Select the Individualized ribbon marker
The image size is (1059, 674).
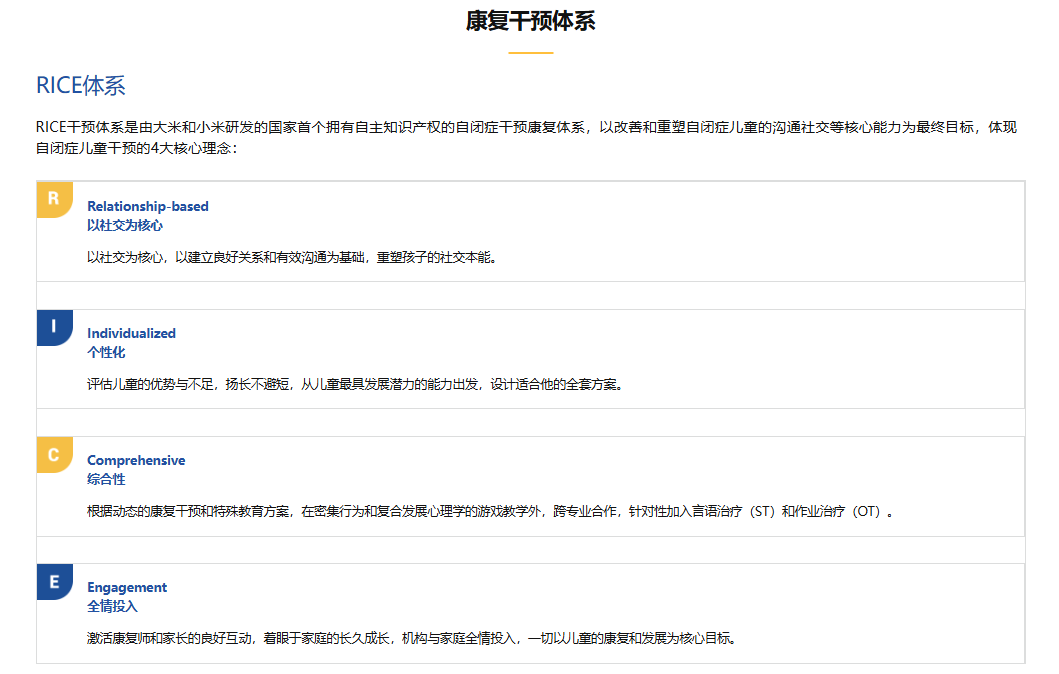point(53,325)
